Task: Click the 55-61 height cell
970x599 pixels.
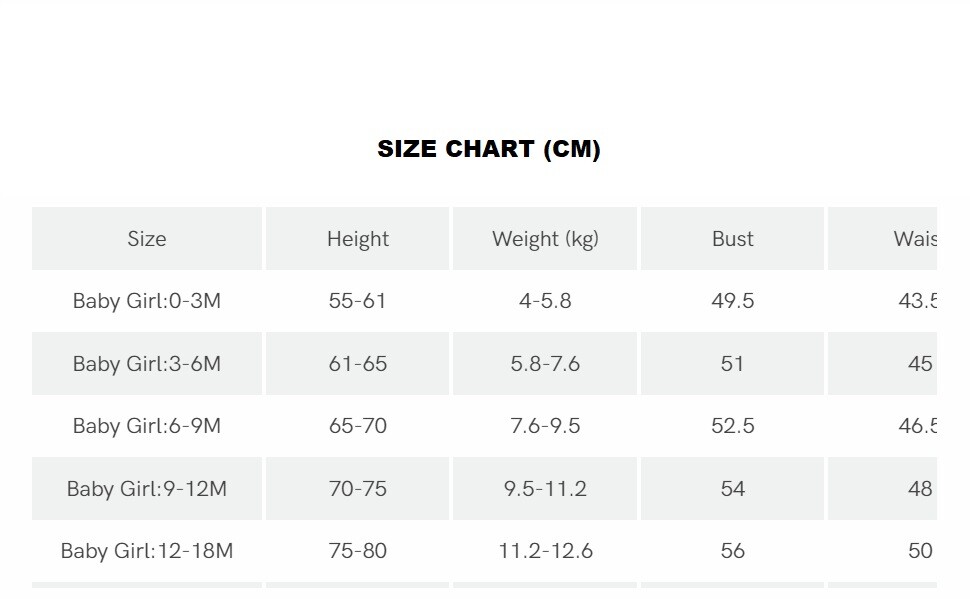Action: [x=357, y=301]
